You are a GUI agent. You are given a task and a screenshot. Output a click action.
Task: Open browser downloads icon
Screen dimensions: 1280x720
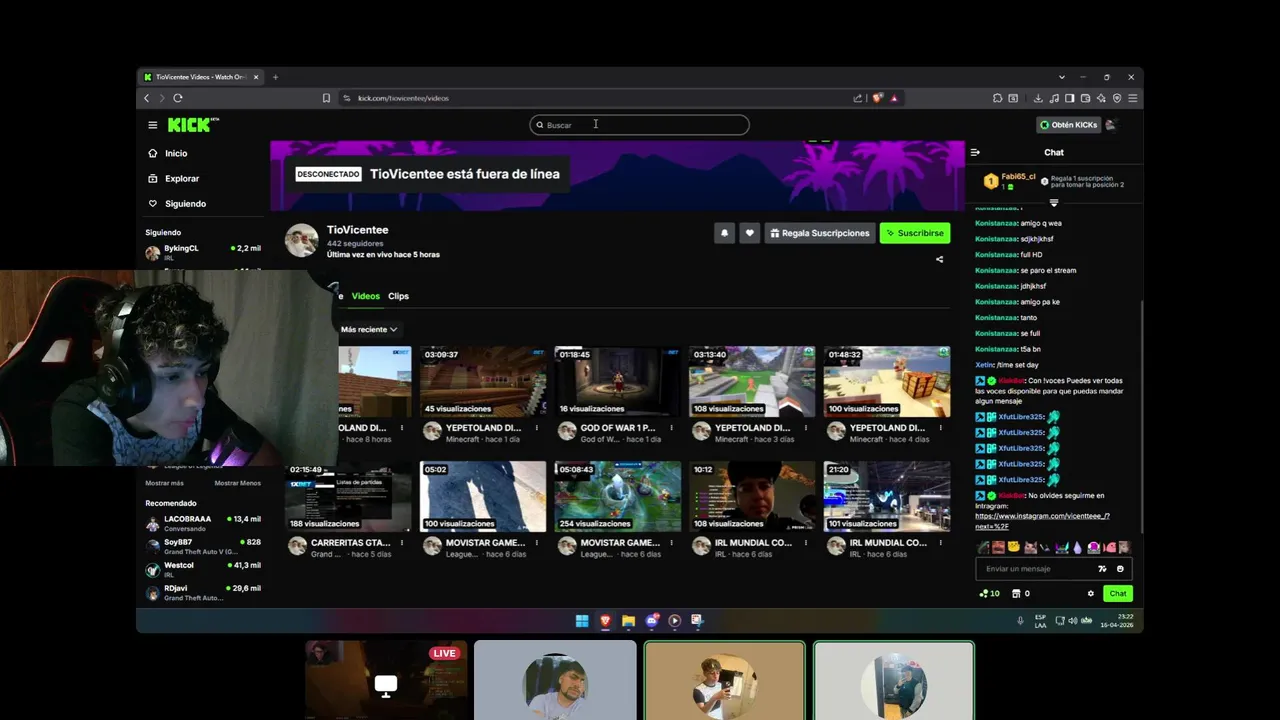coord(1039,98)
